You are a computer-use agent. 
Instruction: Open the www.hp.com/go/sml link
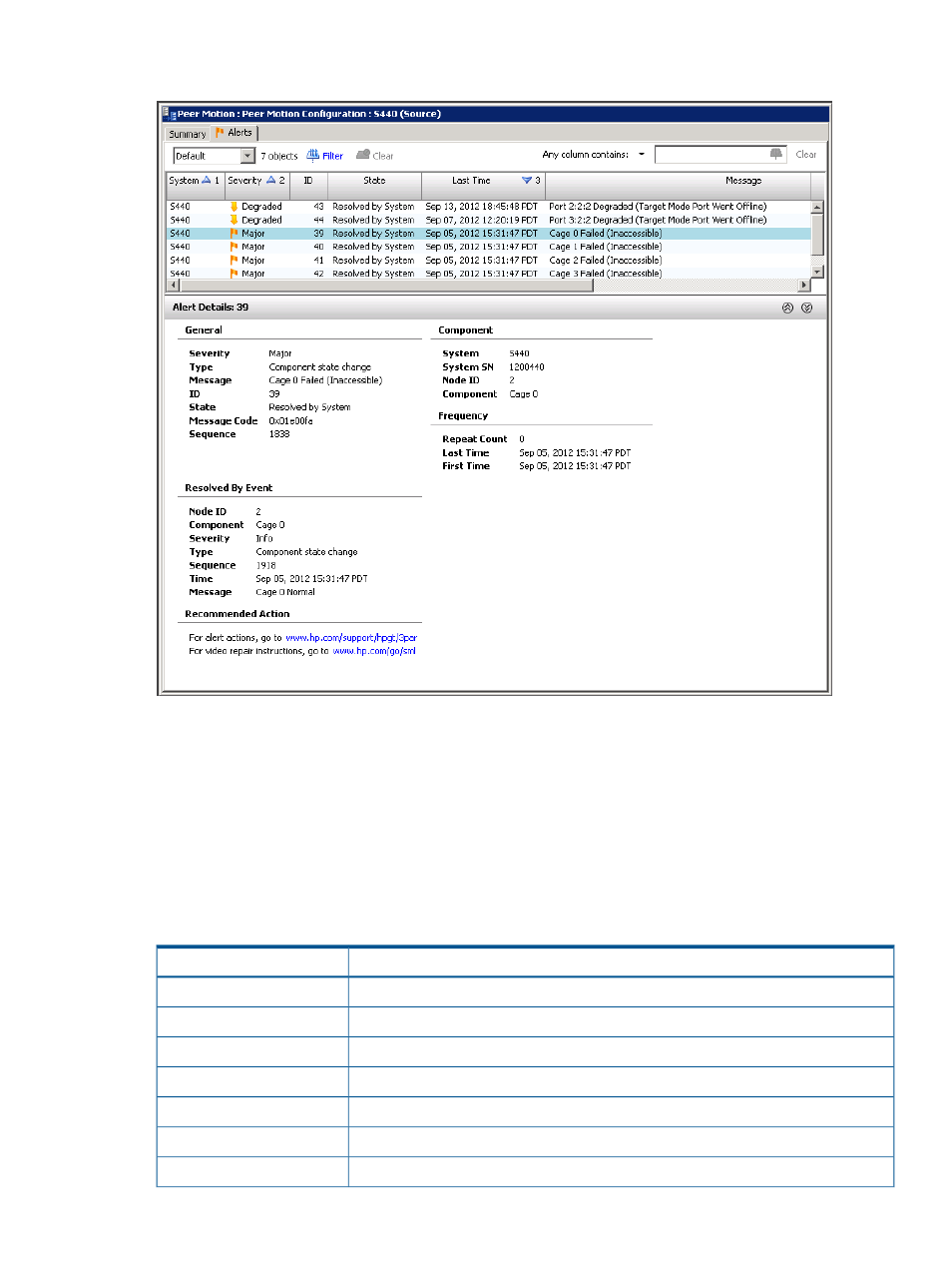click(374, 651)
